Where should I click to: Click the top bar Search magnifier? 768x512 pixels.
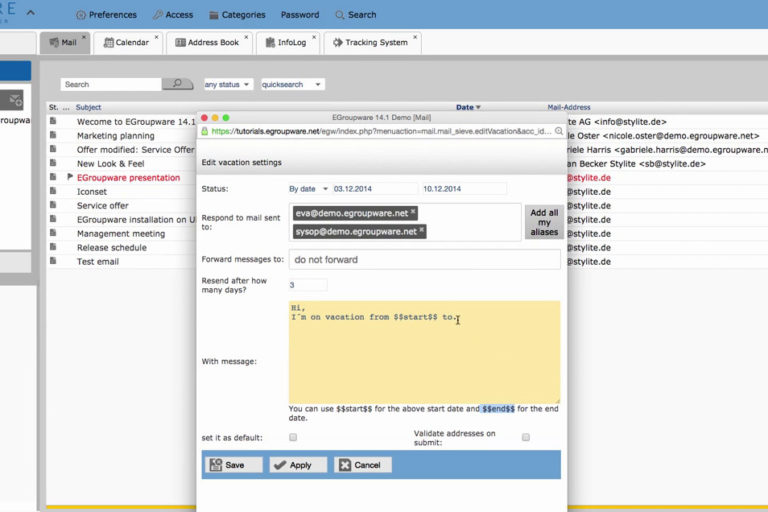(341, 15)
